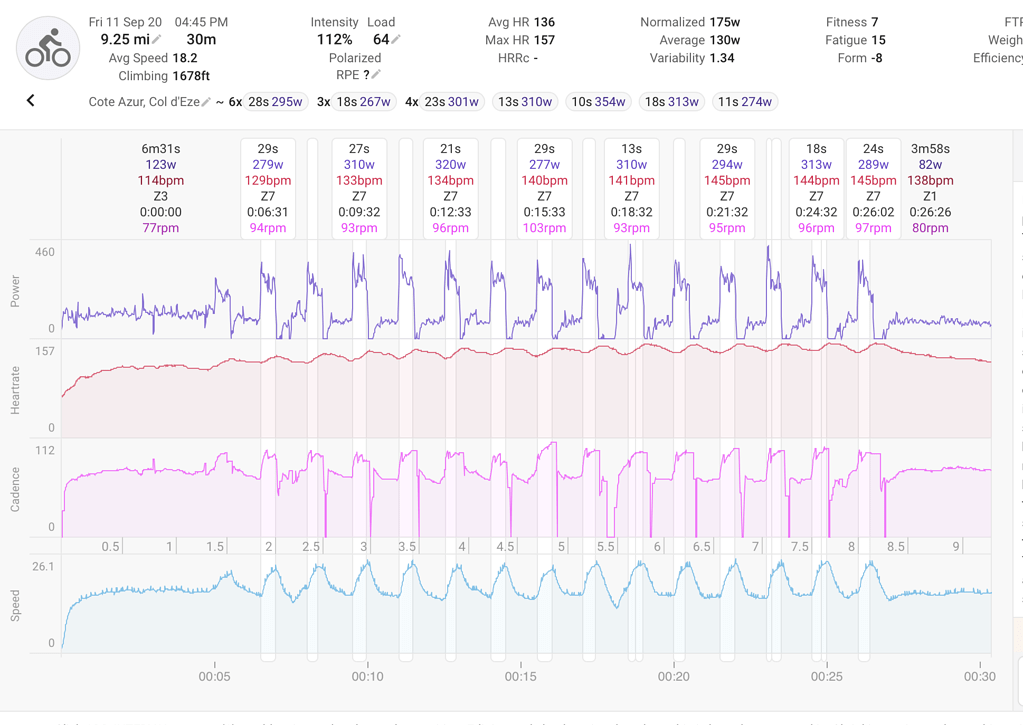Toggle the 6x 28s 295w interval set chip

(x=276, y=101)
